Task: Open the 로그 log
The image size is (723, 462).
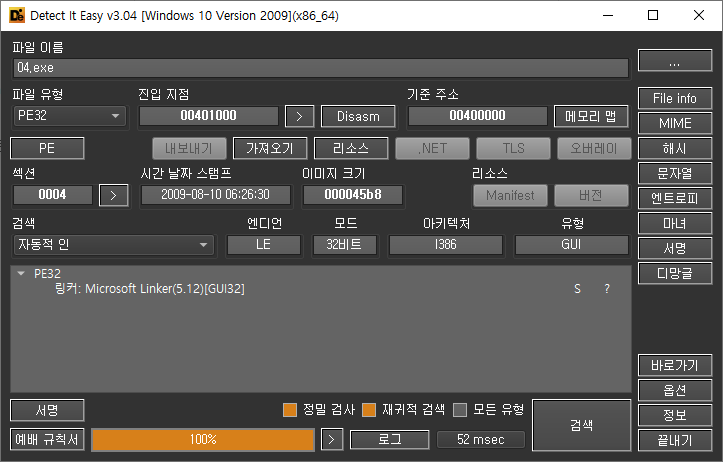Action: (x=390, y=439)
